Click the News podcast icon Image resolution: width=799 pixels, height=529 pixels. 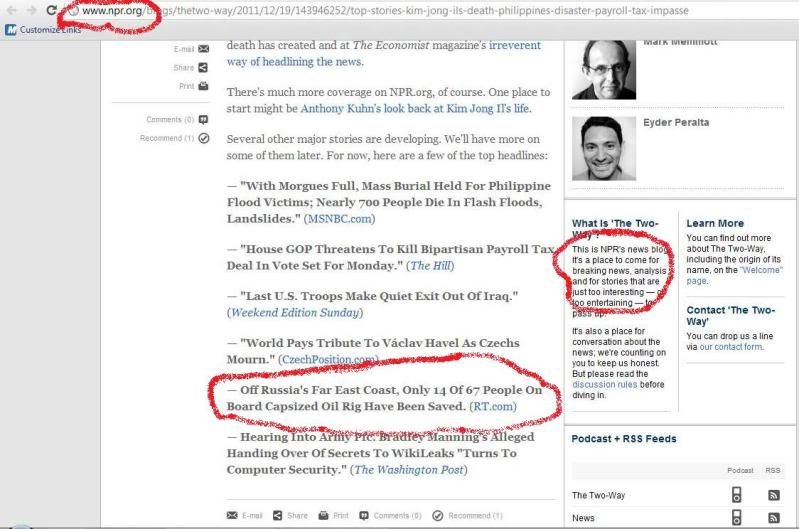[736, 517]
